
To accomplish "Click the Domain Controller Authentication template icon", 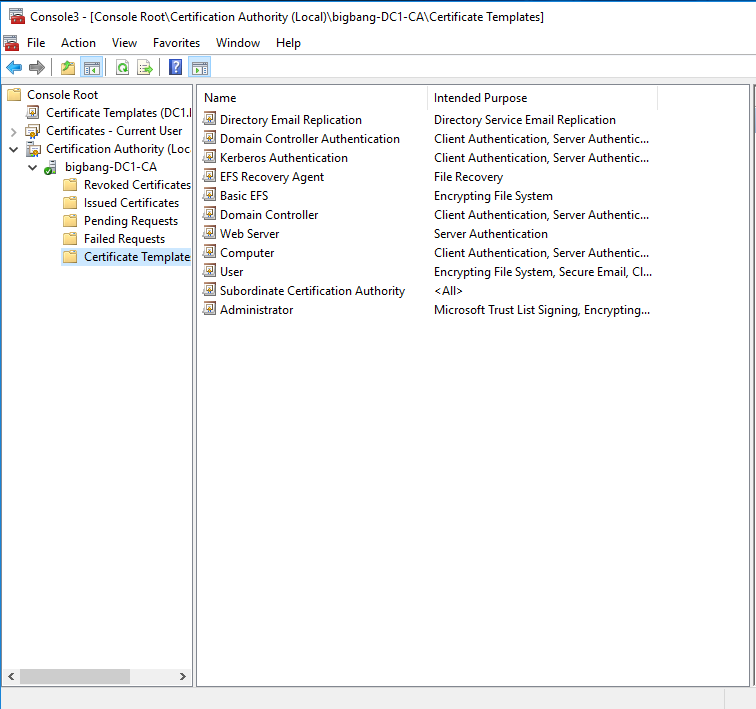I will coord(209,138).
